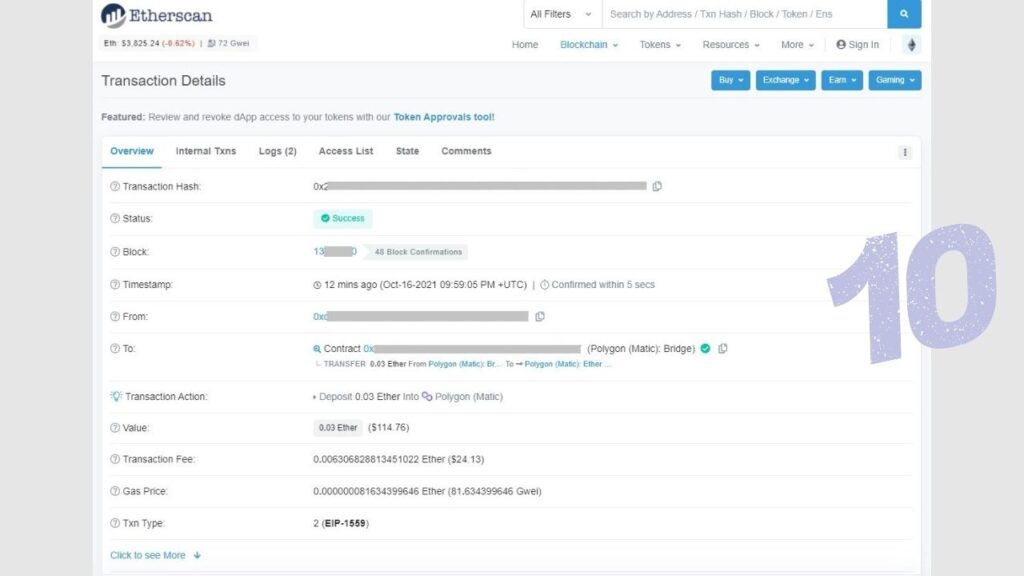Click the lightbulb icon beside Transaction Action
The image size is (1024, 576).
click(116, 396)
